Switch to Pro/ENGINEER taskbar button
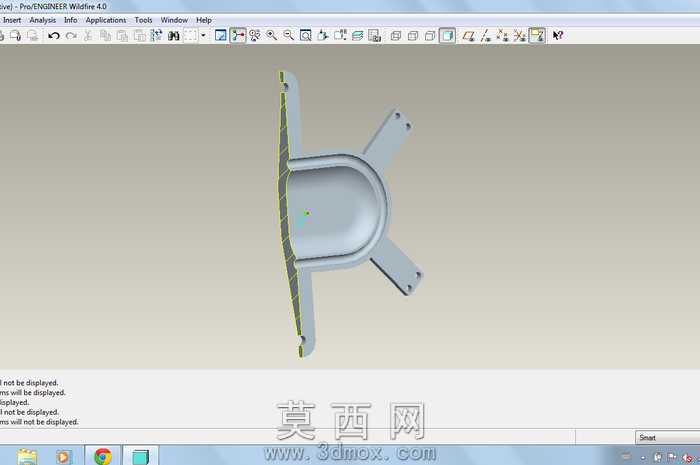The width and height of the screenshot is (700, 465). click(x=140, y=456)
